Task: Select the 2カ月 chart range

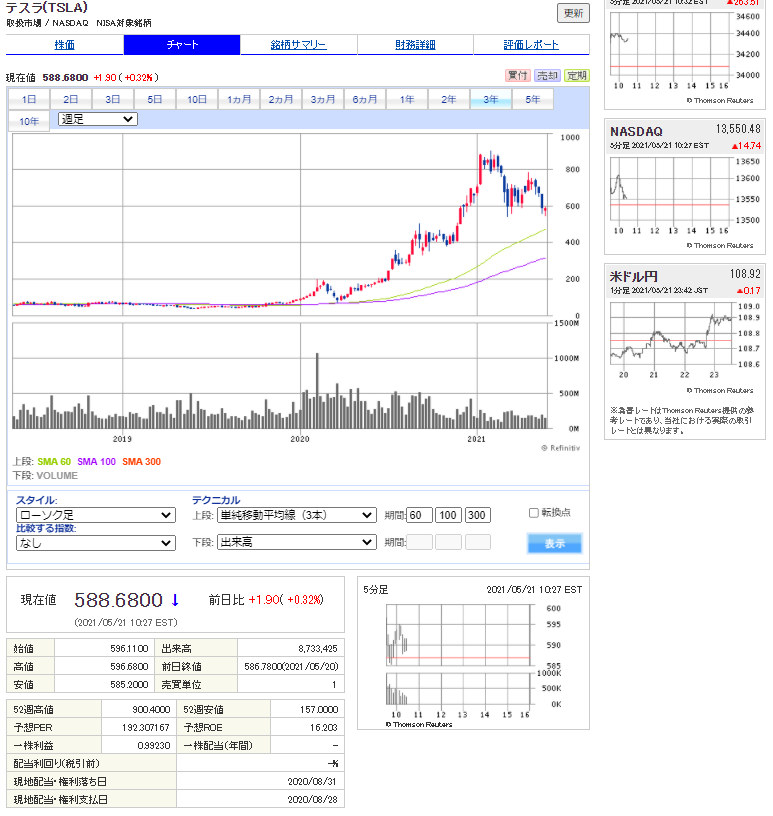Action: (x=281, y=99)
